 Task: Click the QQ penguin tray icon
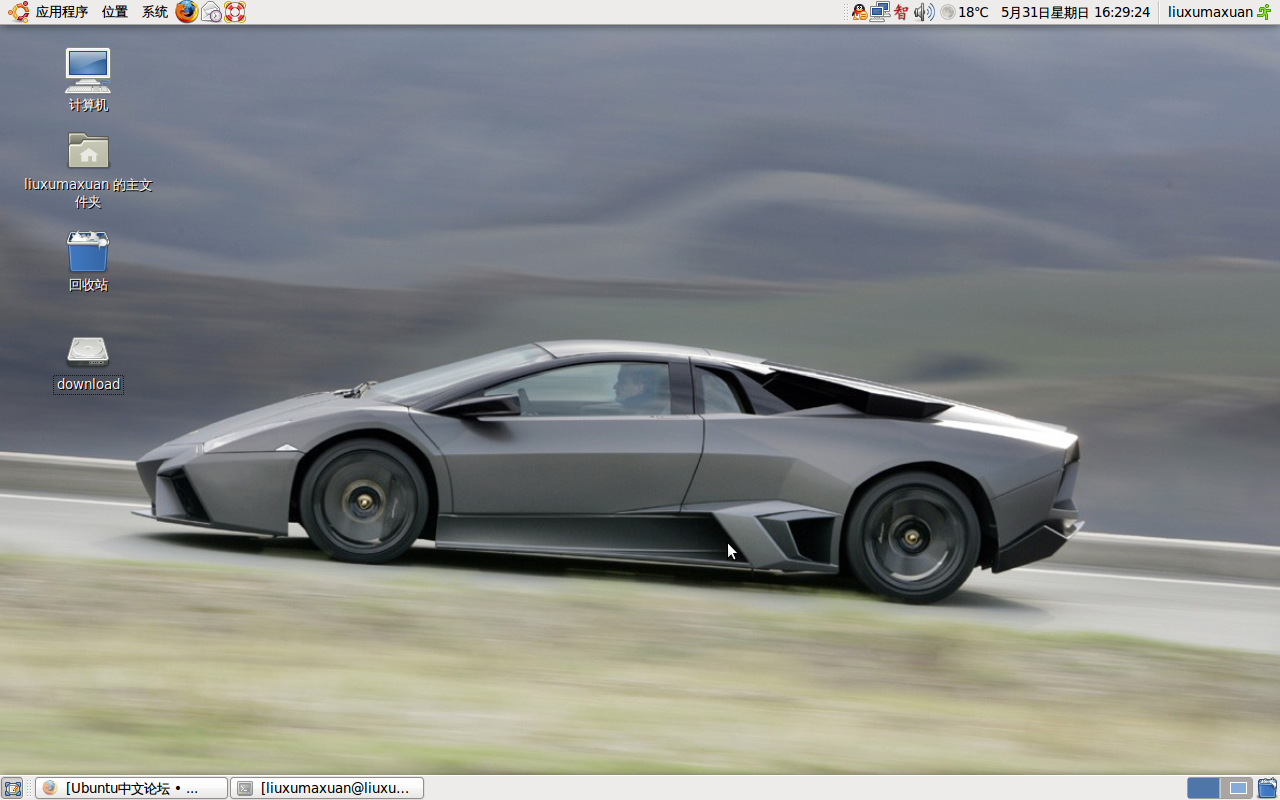click(859, 12)
